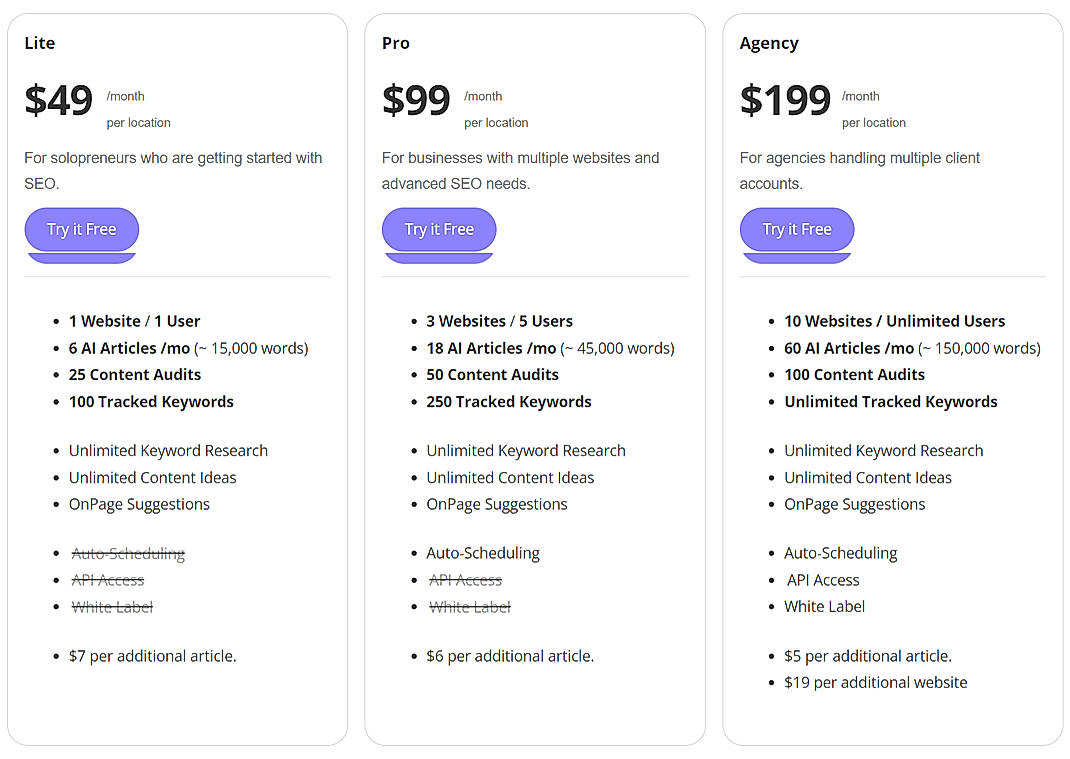1070x759 pixels.
Task: Click Try it Free on the Pro plan
Action: pyautogui.click(x=439, y=229)
